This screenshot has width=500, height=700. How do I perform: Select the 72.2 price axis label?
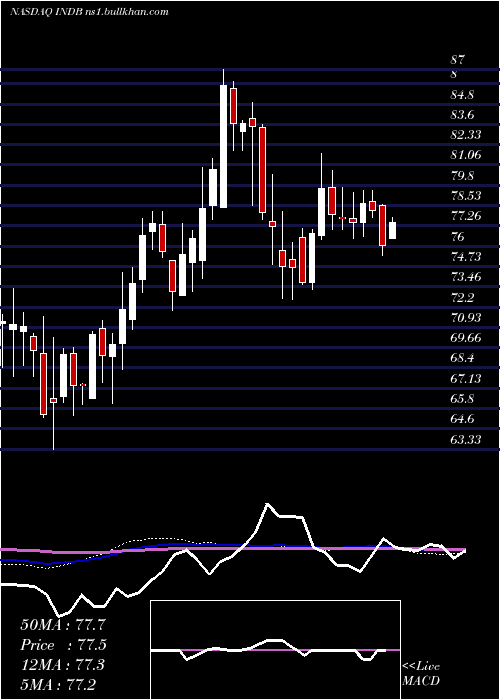(x=462, y=297)
